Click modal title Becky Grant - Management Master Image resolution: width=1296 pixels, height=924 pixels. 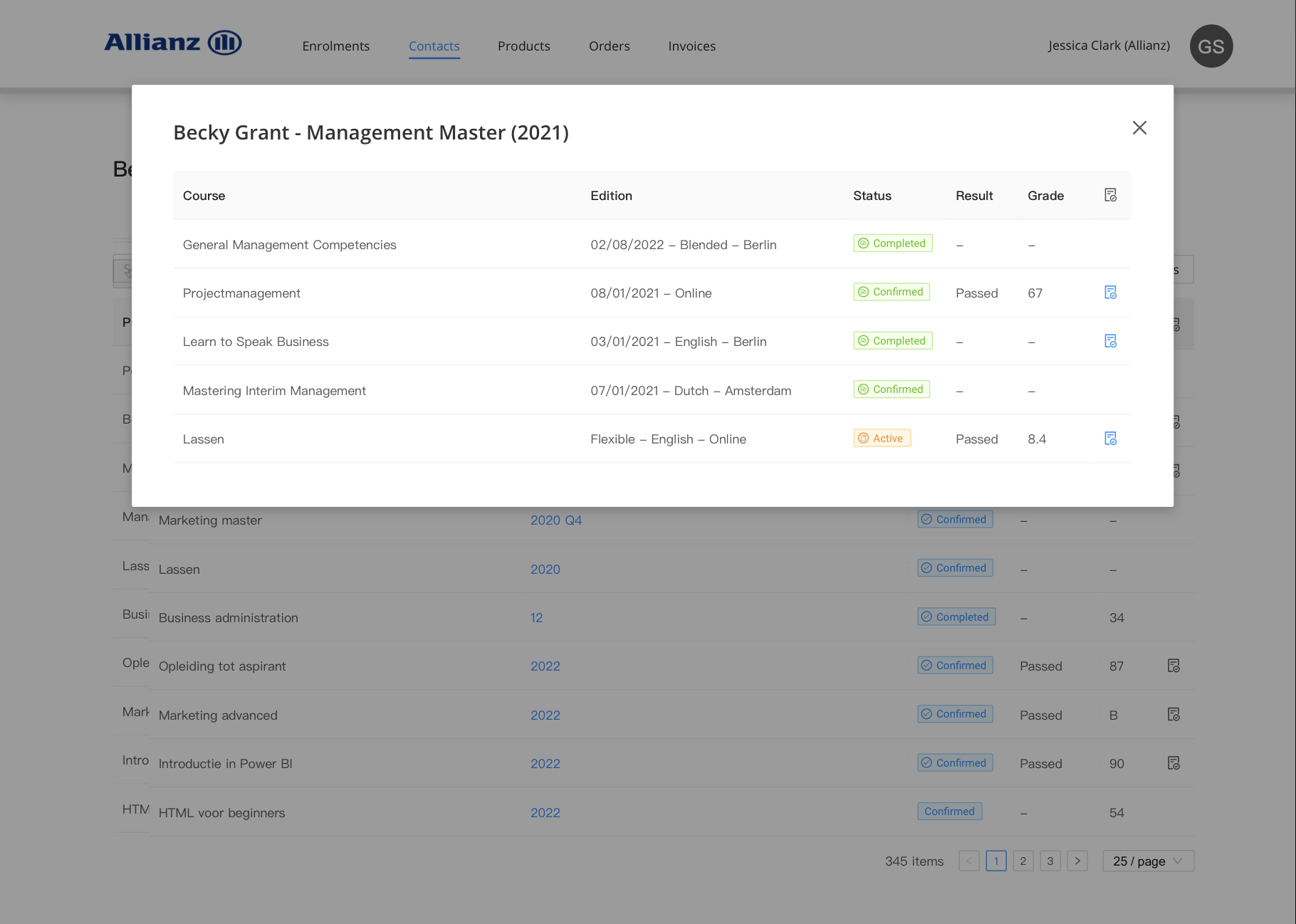point(371,132)
